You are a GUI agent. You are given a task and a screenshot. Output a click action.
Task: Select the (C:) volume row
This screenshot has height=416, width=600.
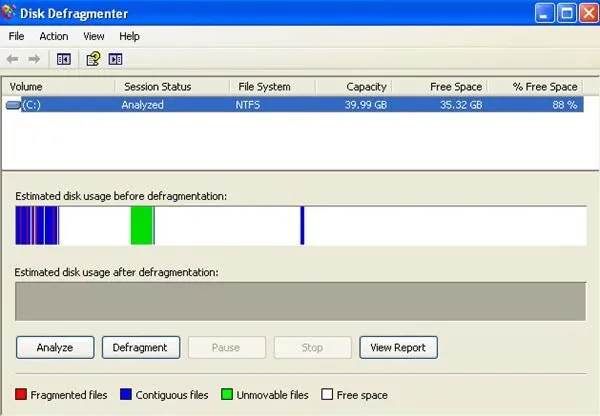click(295, 105)
